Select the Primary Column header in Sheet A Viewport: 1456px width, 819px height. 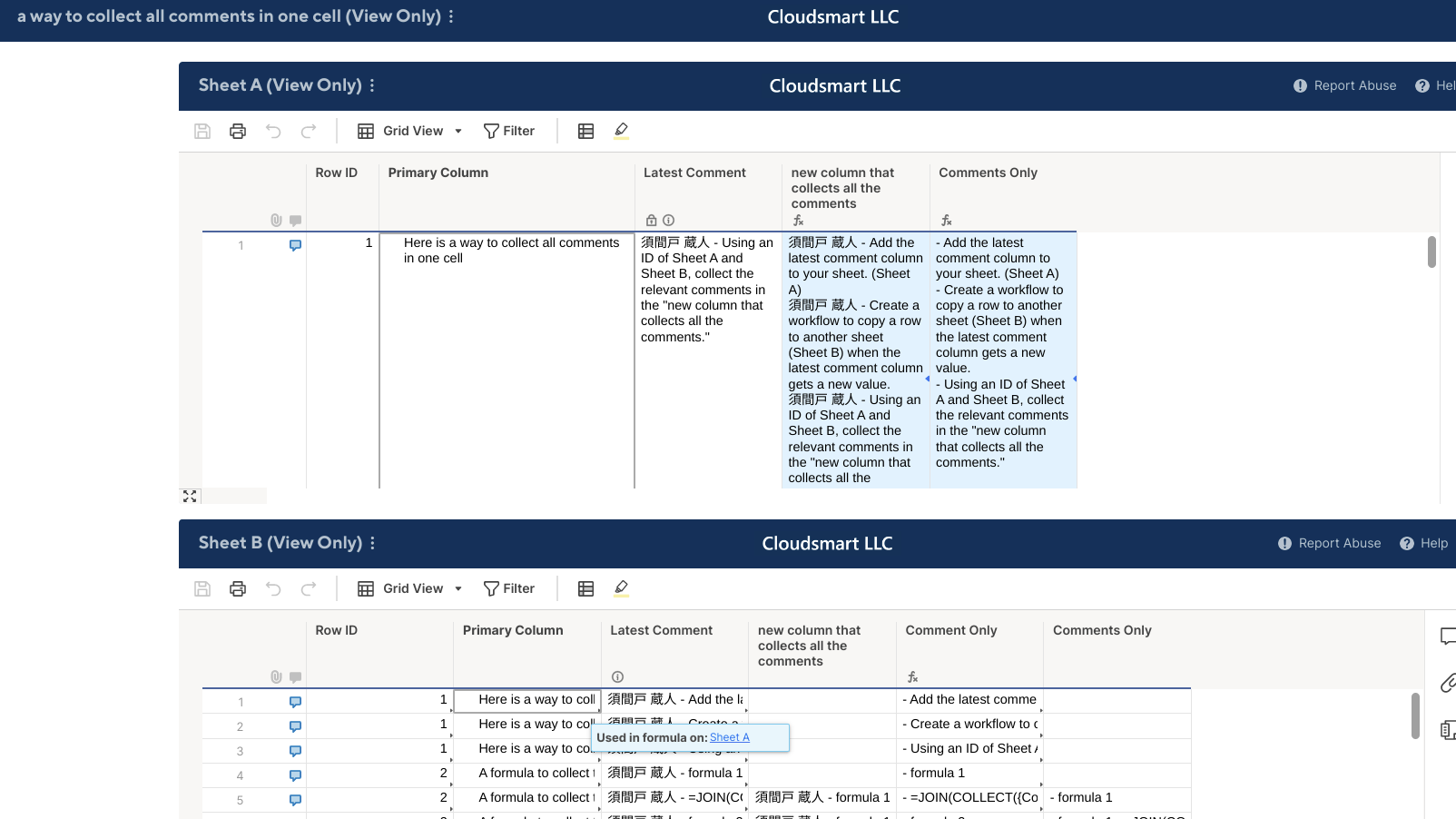507,196
